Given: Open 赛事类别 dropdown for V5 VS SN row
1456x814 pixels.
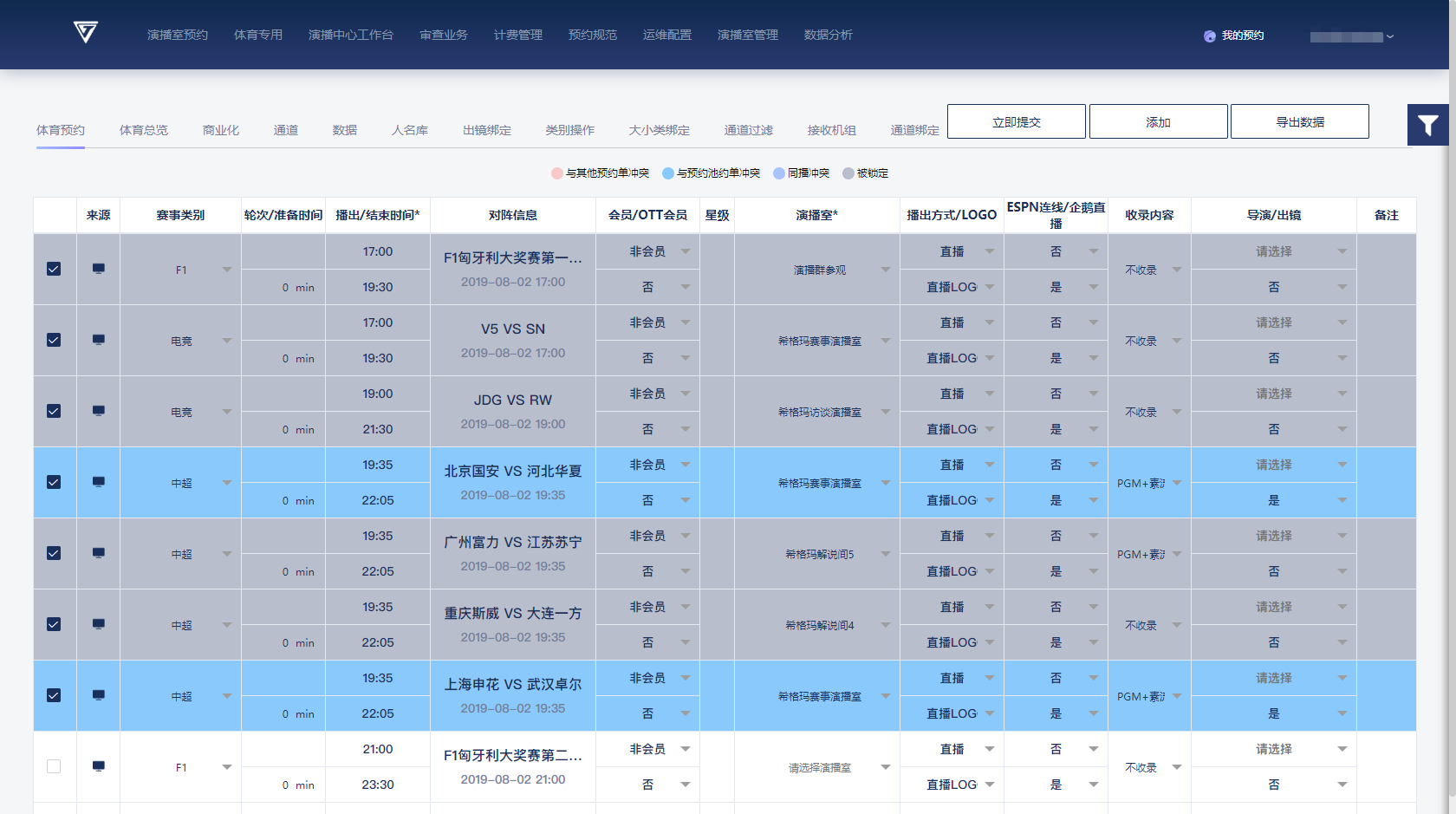Looking at the screenshot, I should point(181,341).
